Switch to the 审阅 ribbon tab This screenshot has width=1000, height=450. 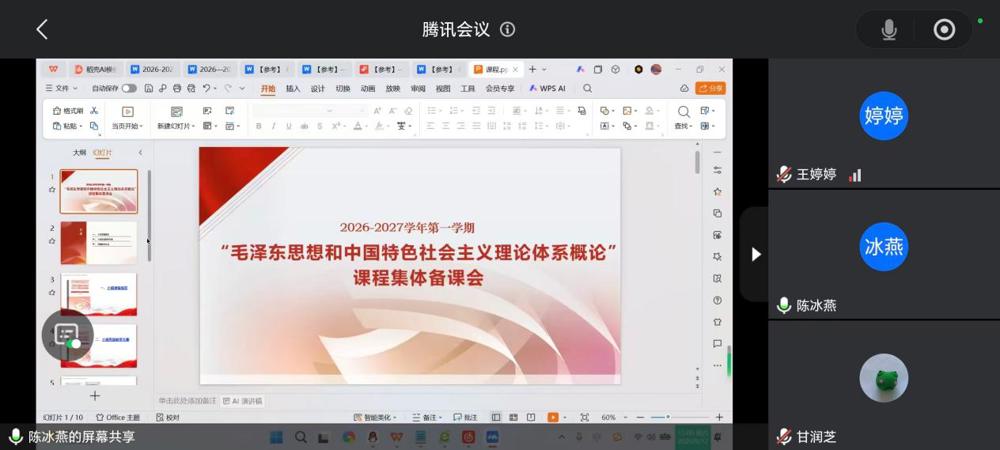coord(418,89)
